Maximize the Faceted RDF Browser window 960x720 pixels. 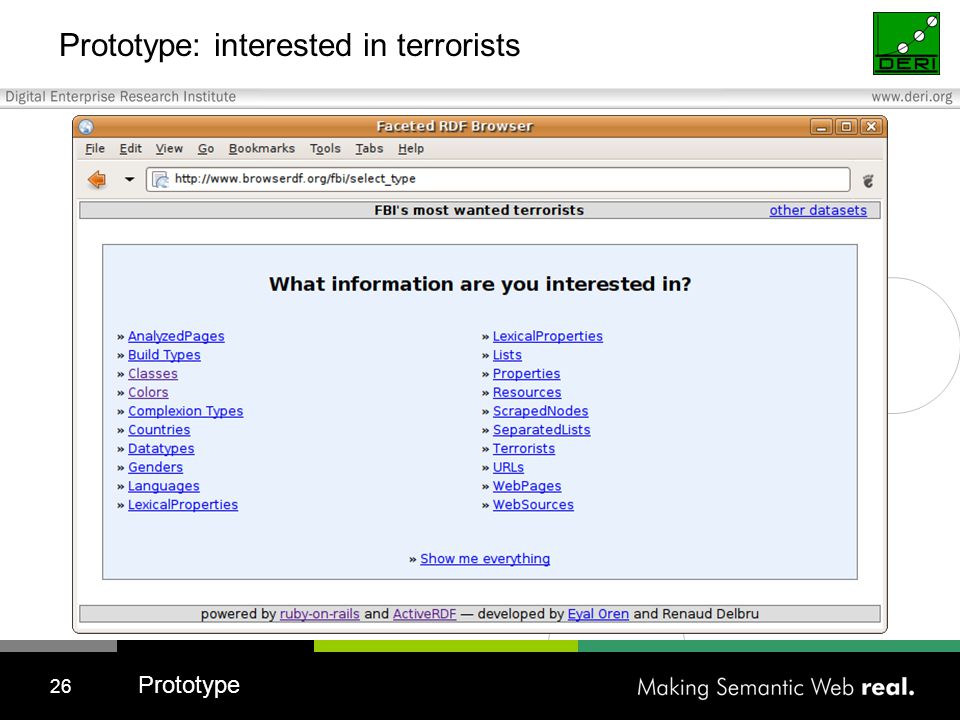coord(847,127)
